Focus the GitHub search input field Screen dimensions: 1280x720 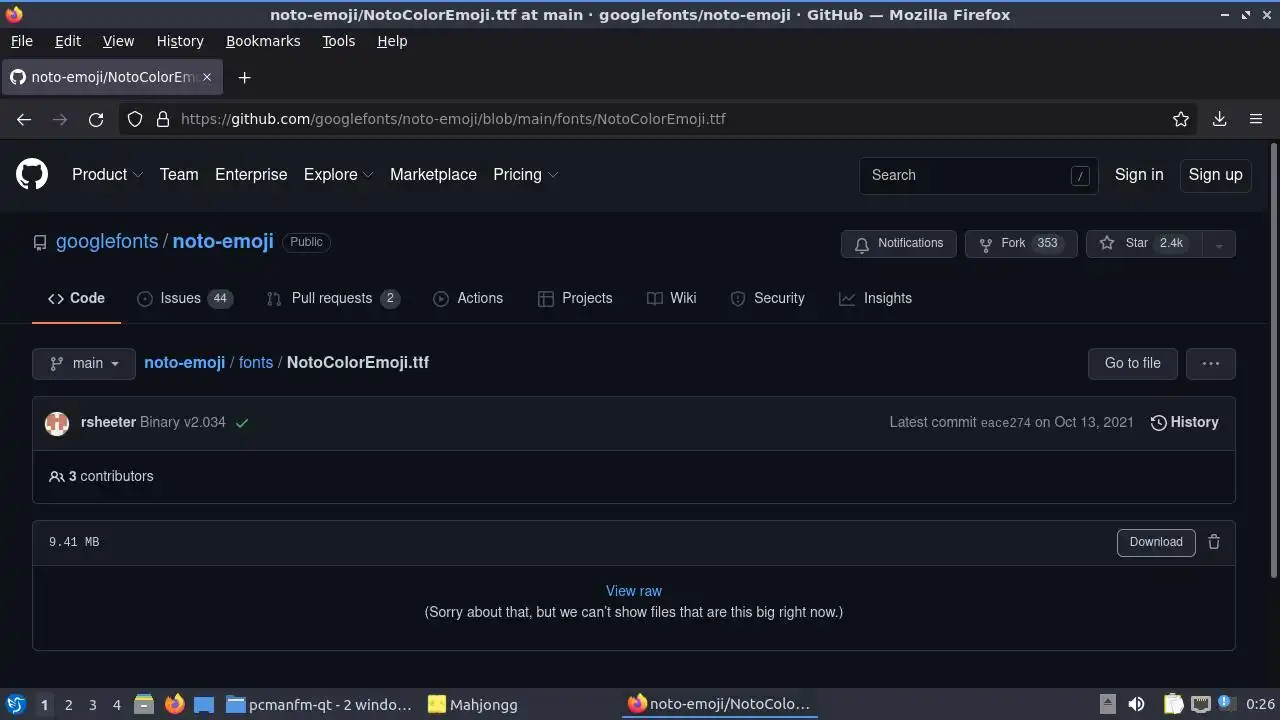click(979, 175)
